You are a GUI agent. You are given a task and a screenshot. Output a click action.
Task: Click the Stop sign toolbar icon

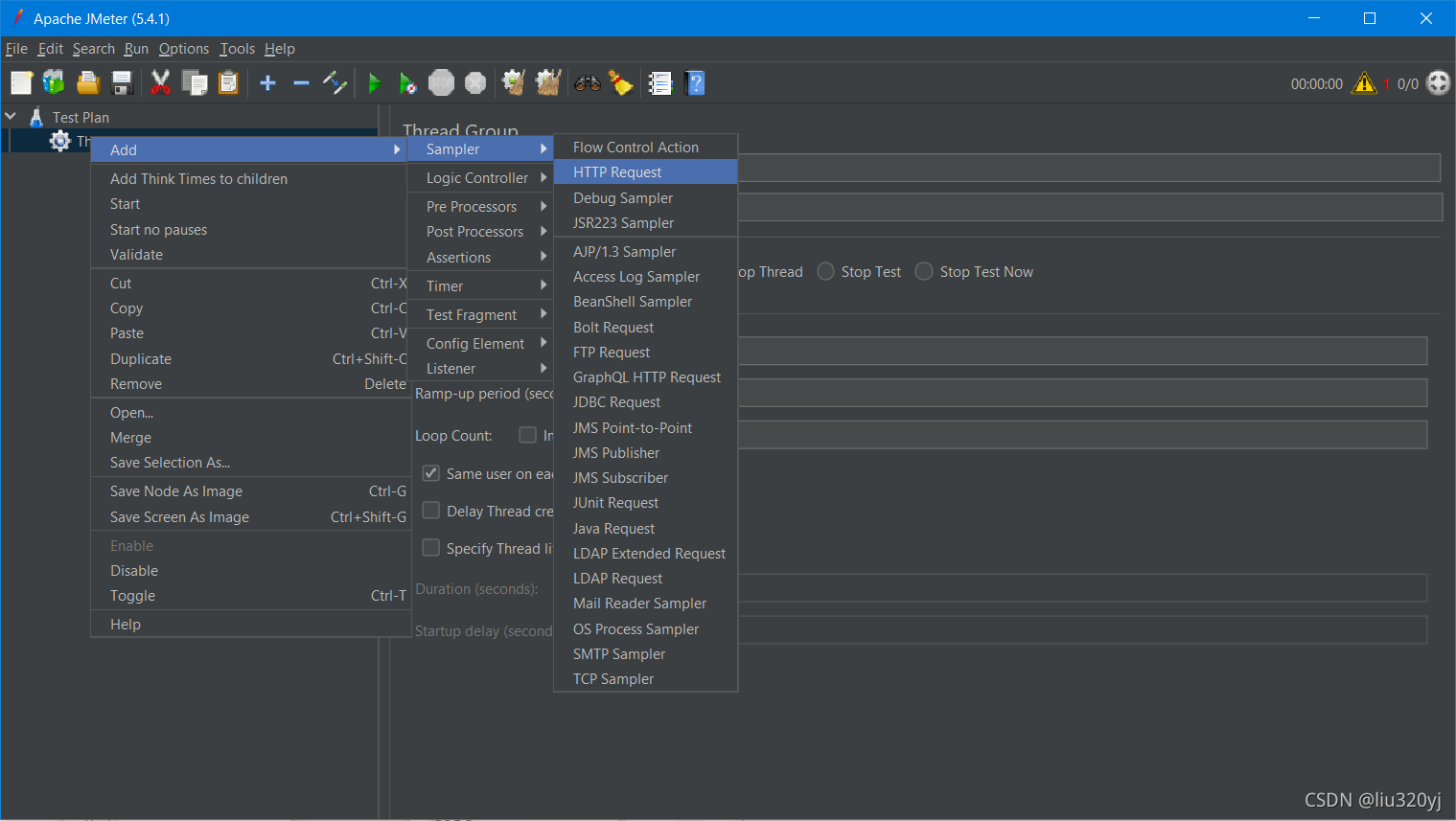(441, 83)
